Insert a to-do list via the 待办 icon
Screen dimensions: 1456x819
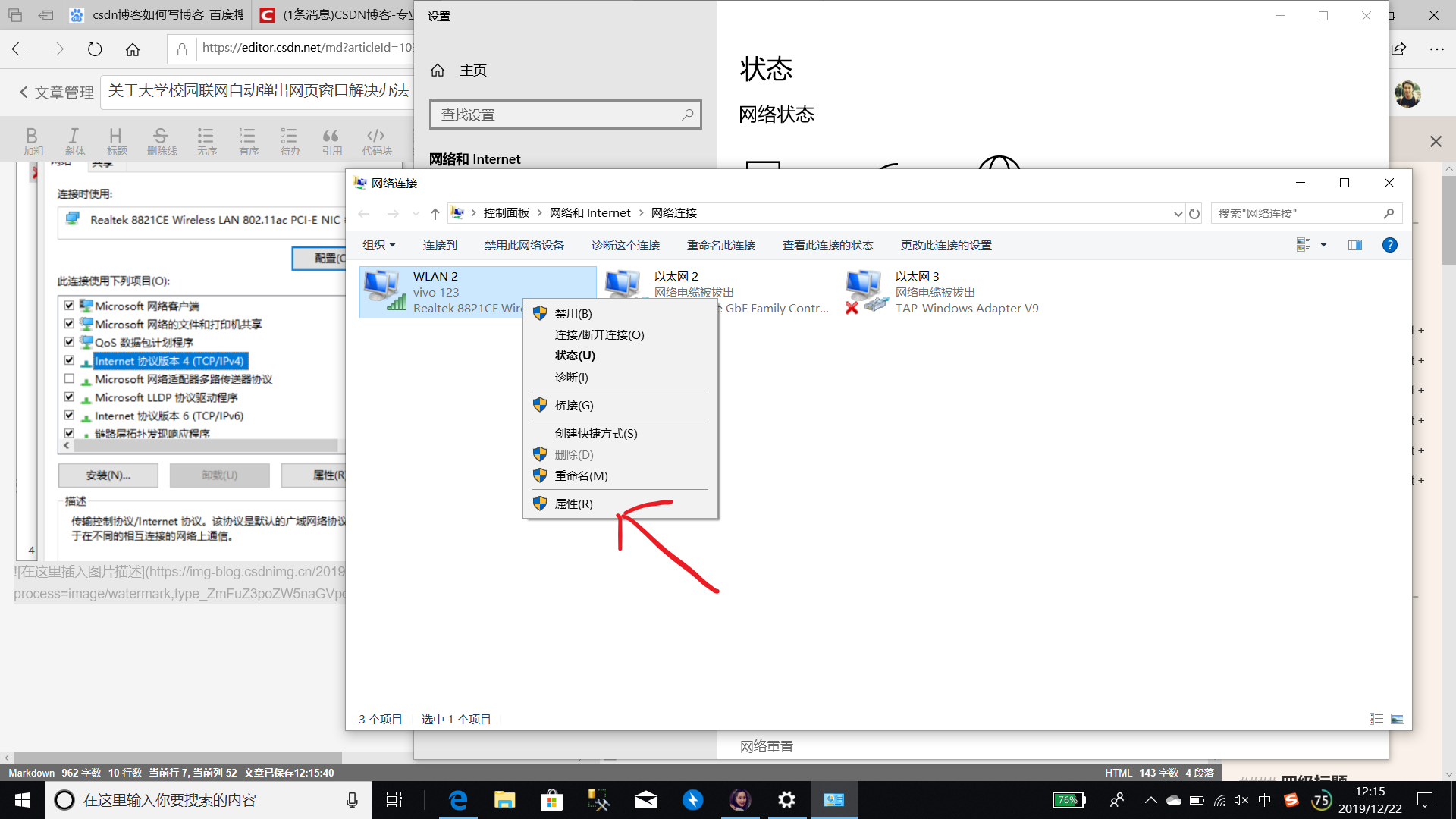290,140
